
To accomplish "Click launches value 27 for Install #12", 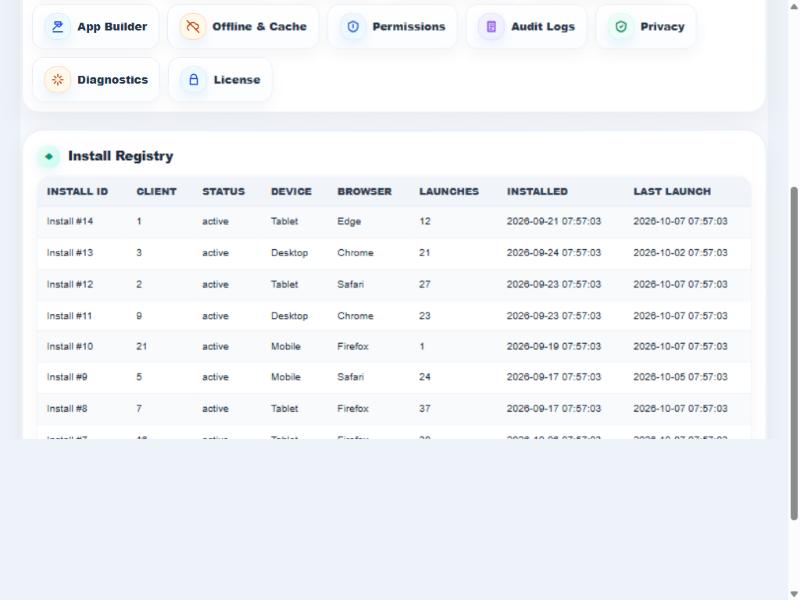I will (424, 284).
